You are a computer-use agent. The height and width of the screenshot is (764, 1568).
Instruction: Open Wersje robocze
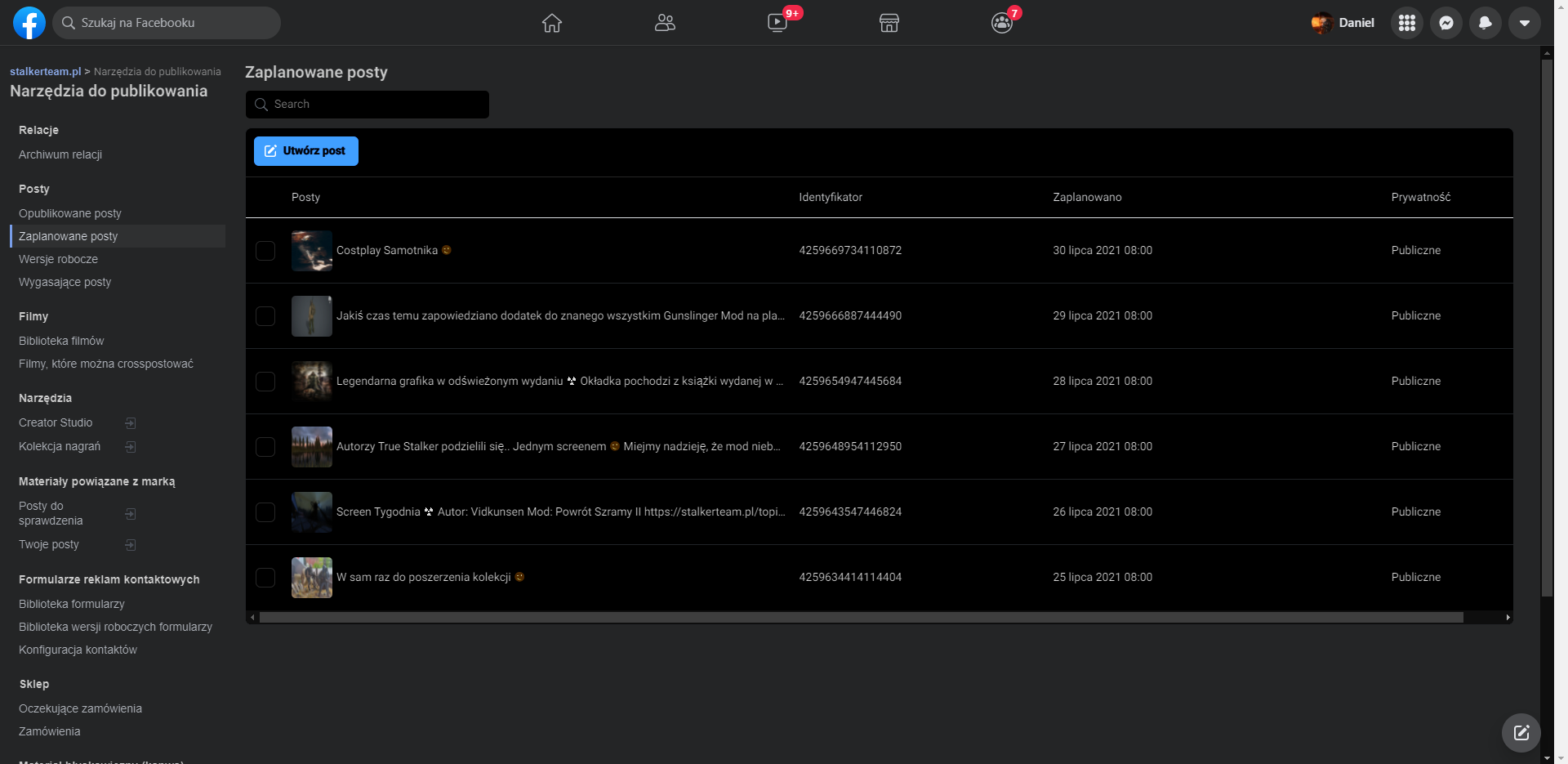(58, 259)
